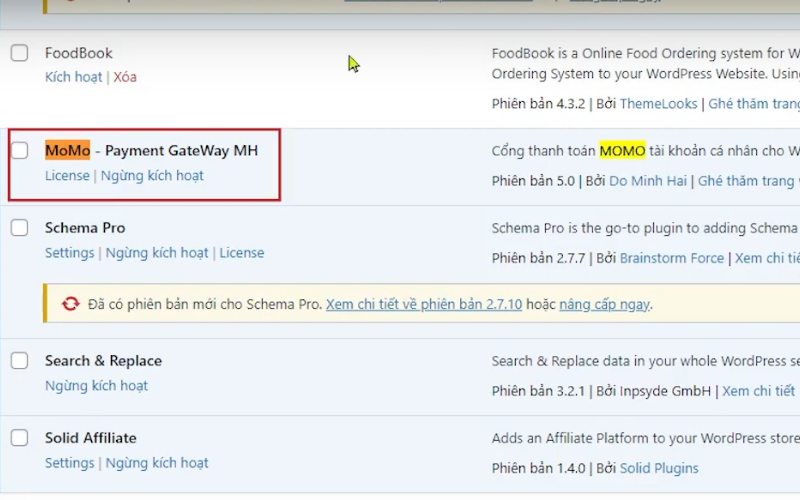Open the Brainstorm Force author link

(671, 258)
